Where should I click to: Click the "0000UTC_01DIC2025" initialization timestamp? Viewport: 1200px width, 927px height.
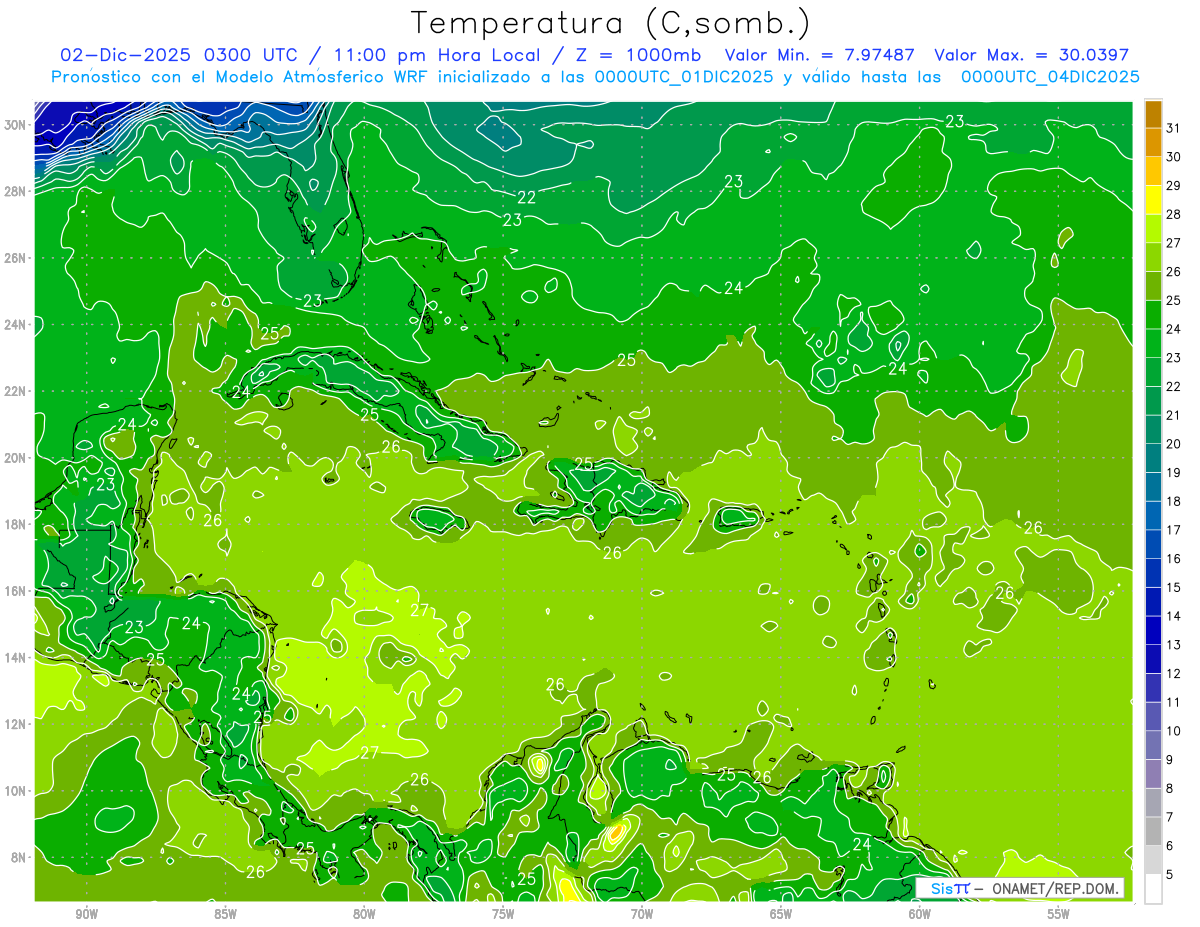click(x=684, y=77)
